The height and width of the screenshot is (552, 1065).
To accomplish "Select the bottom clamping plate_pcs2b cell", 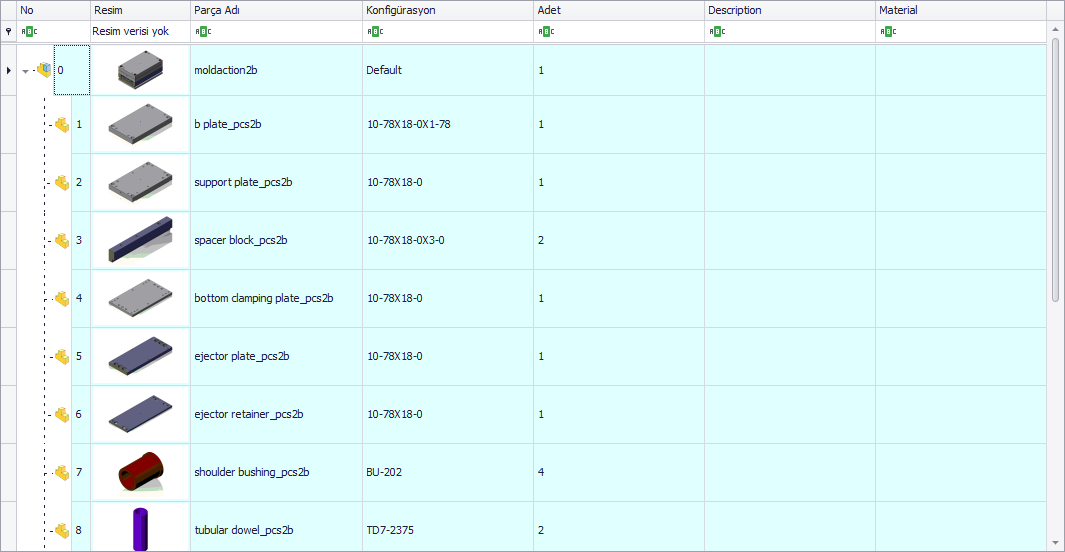I will coord(276,298).
